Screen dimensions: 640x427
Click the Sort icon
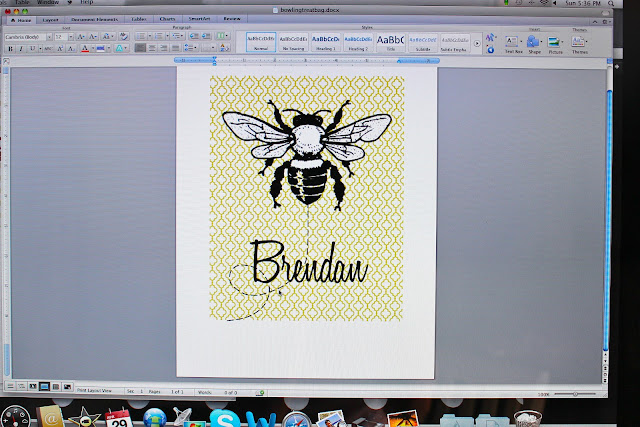[224, 48]
